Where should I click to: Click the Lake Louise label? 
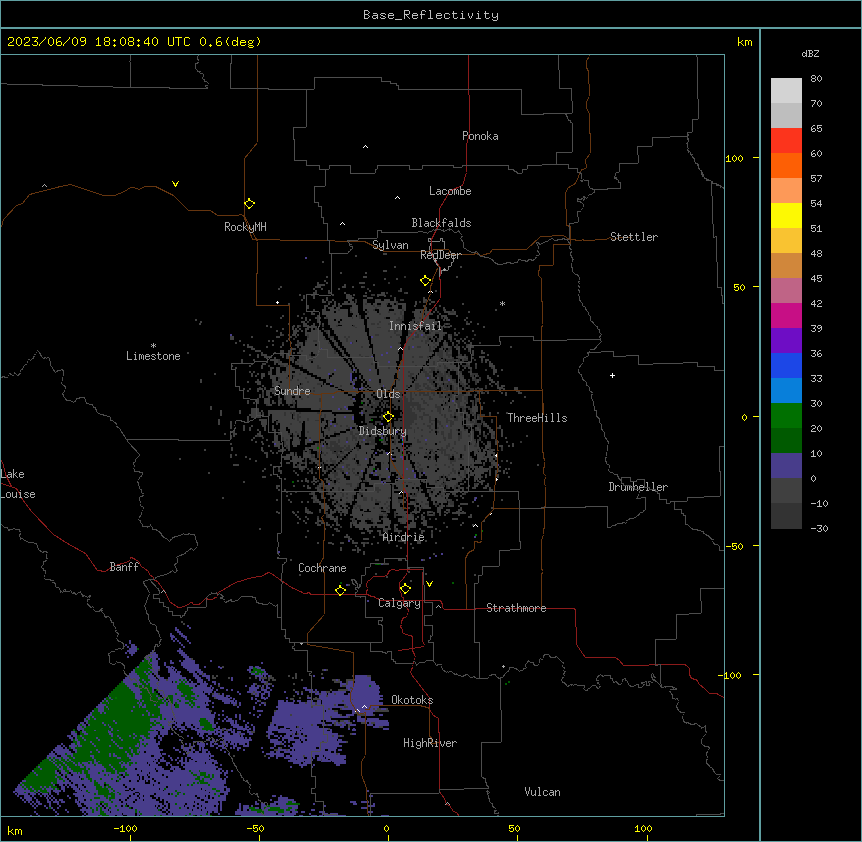pyautogui.click(x=18, y=484)
